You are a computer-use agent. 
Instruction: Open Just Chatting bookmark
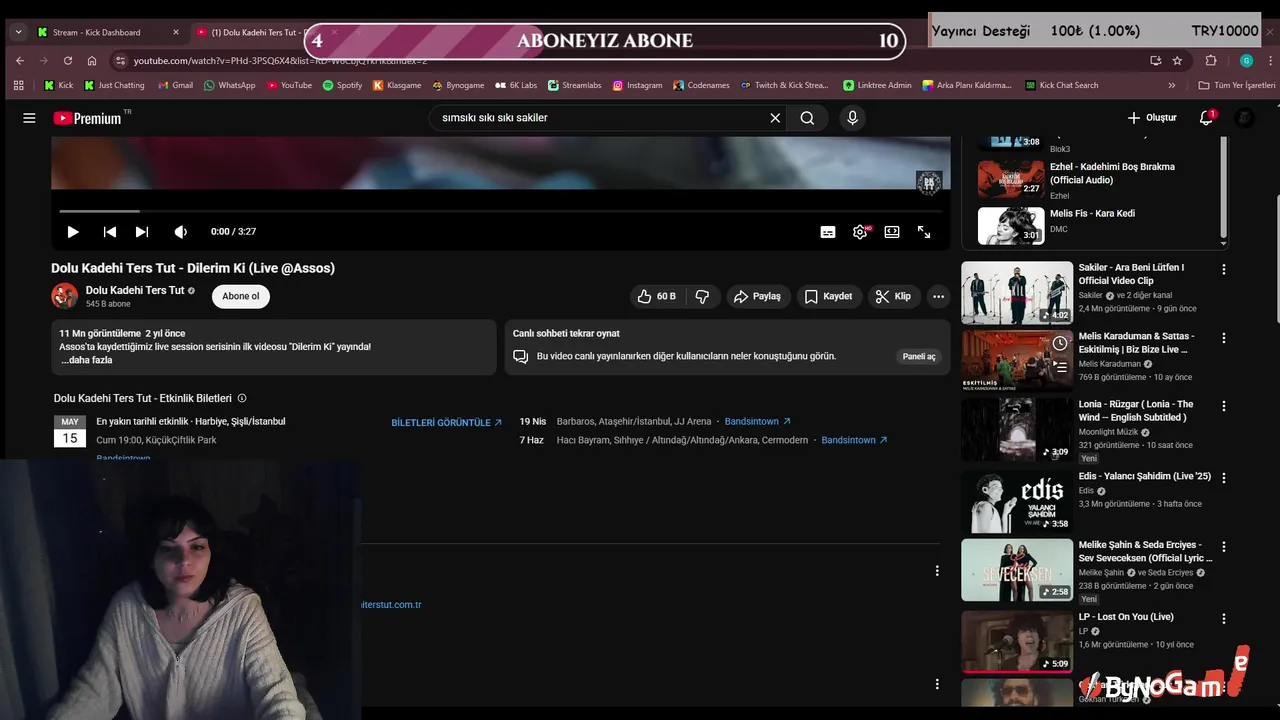coord(114,86)
